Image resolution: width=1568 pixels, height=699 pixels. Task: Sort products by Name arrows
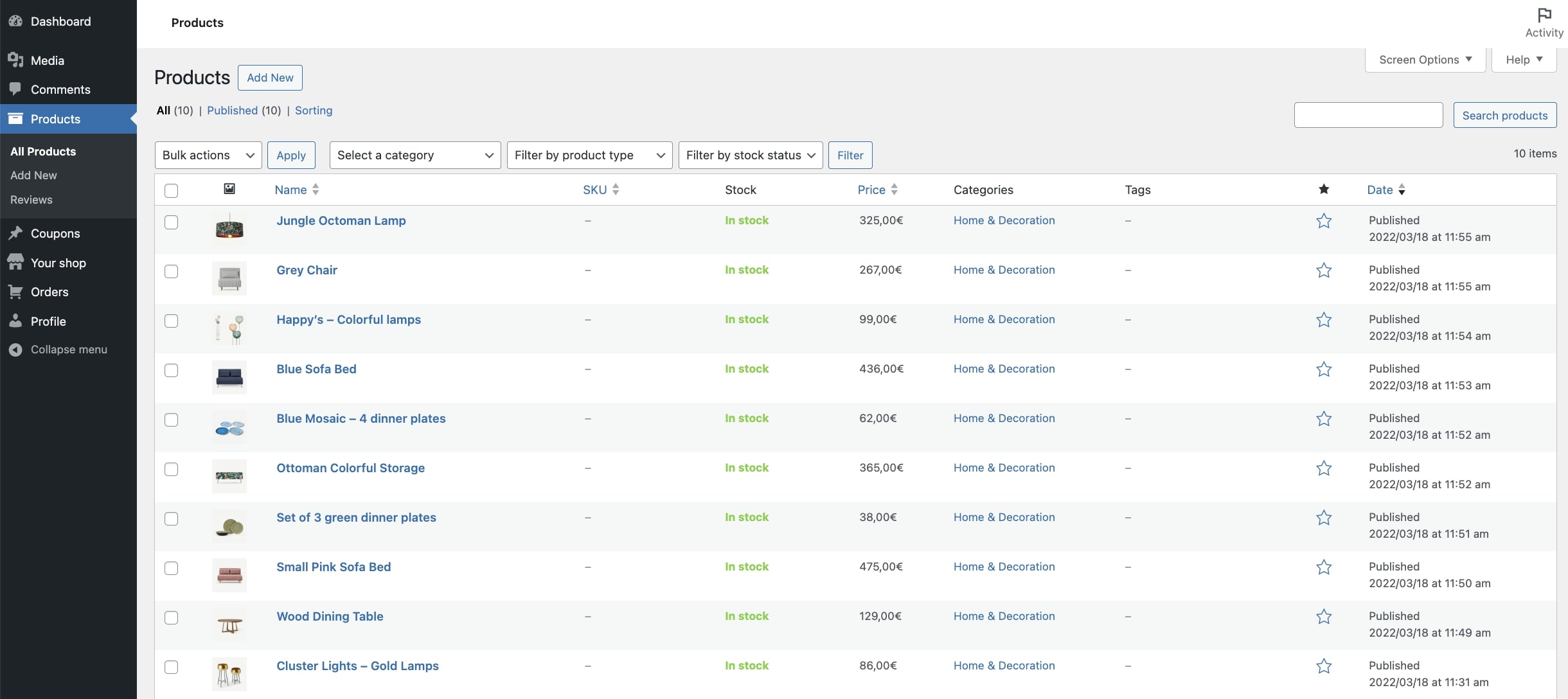[x=316, y=190]
